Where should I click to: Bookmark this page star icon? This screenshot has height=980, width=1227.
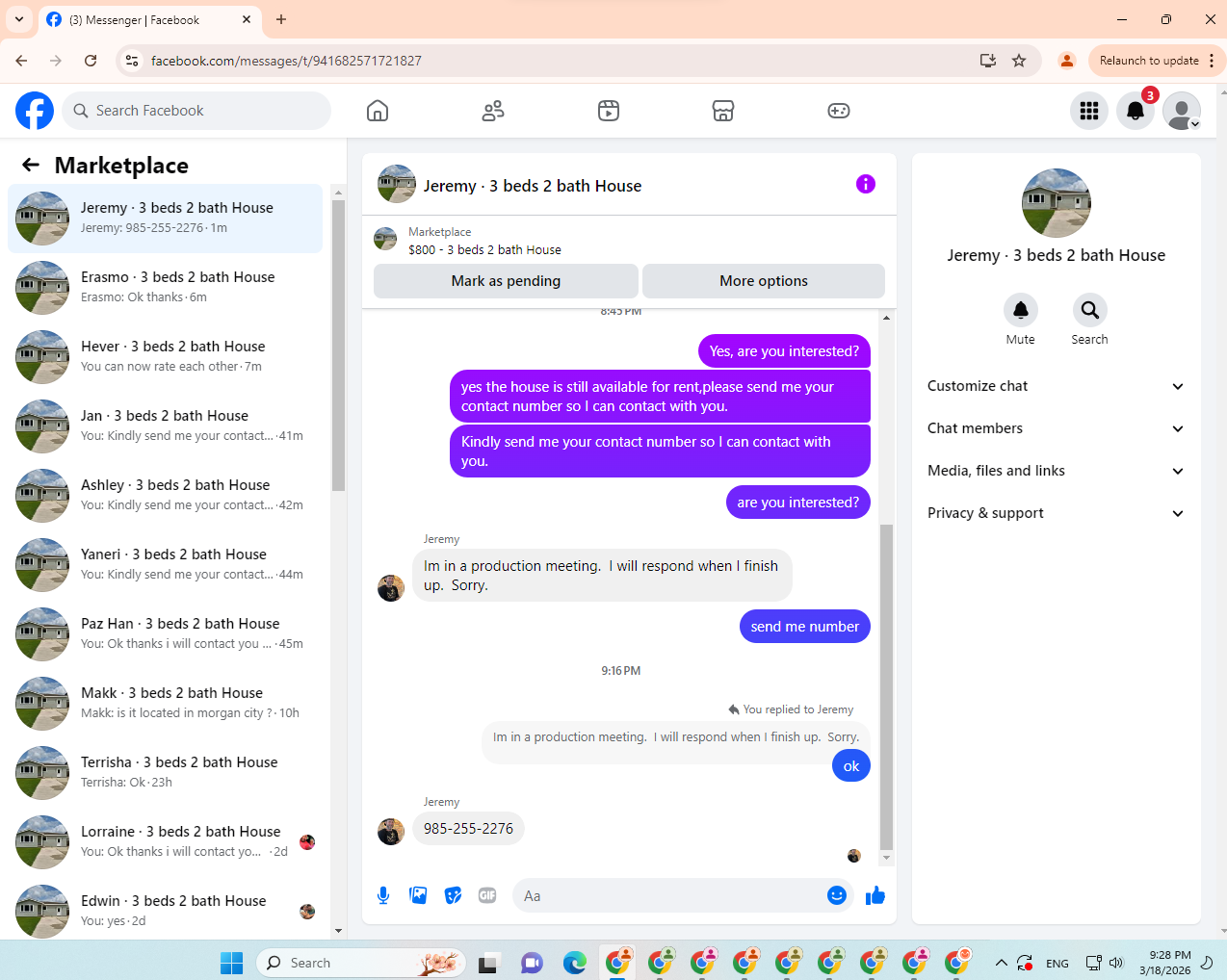[x=1019, y=61]
